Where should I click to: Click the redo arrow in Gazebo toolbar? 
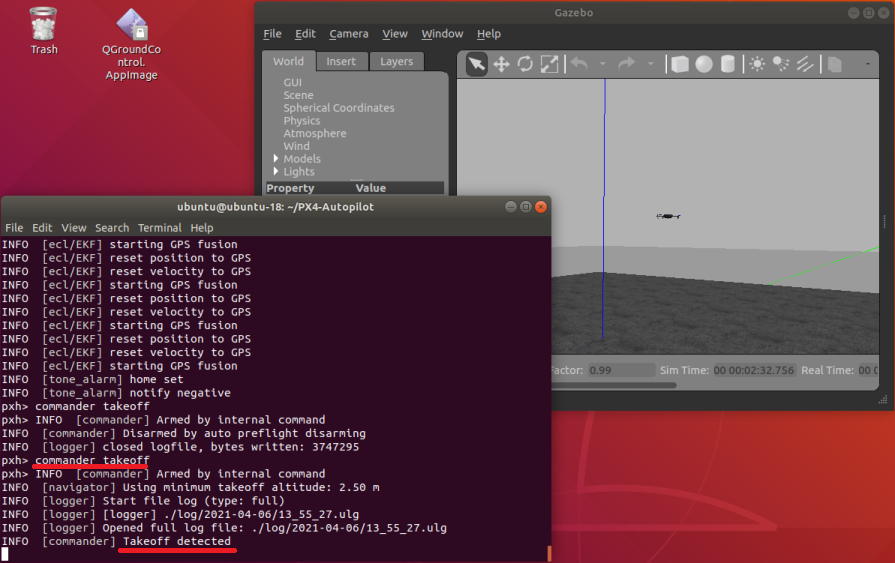click(x=627, y=64)
